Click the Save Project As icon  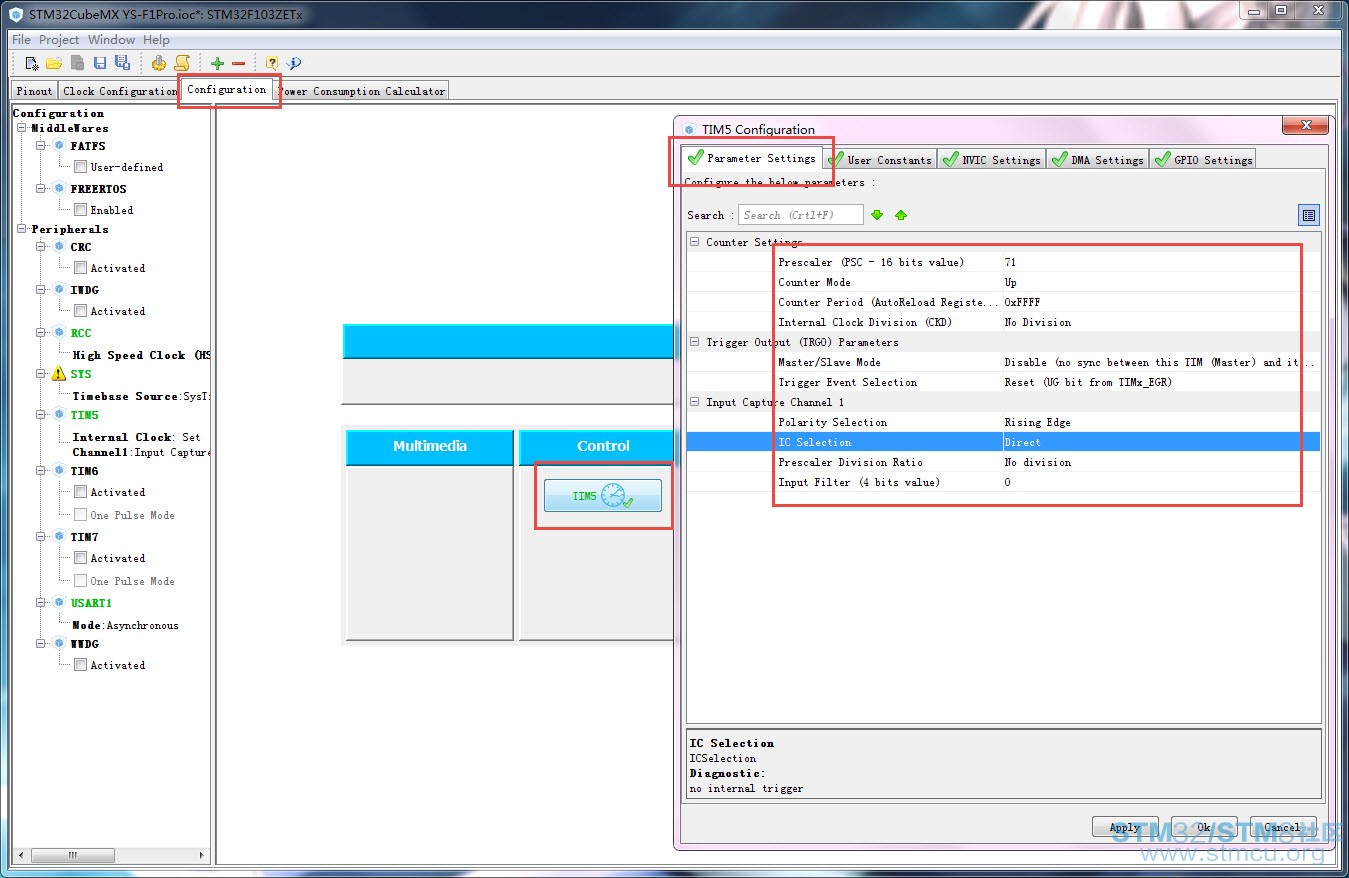coord(122,63)
